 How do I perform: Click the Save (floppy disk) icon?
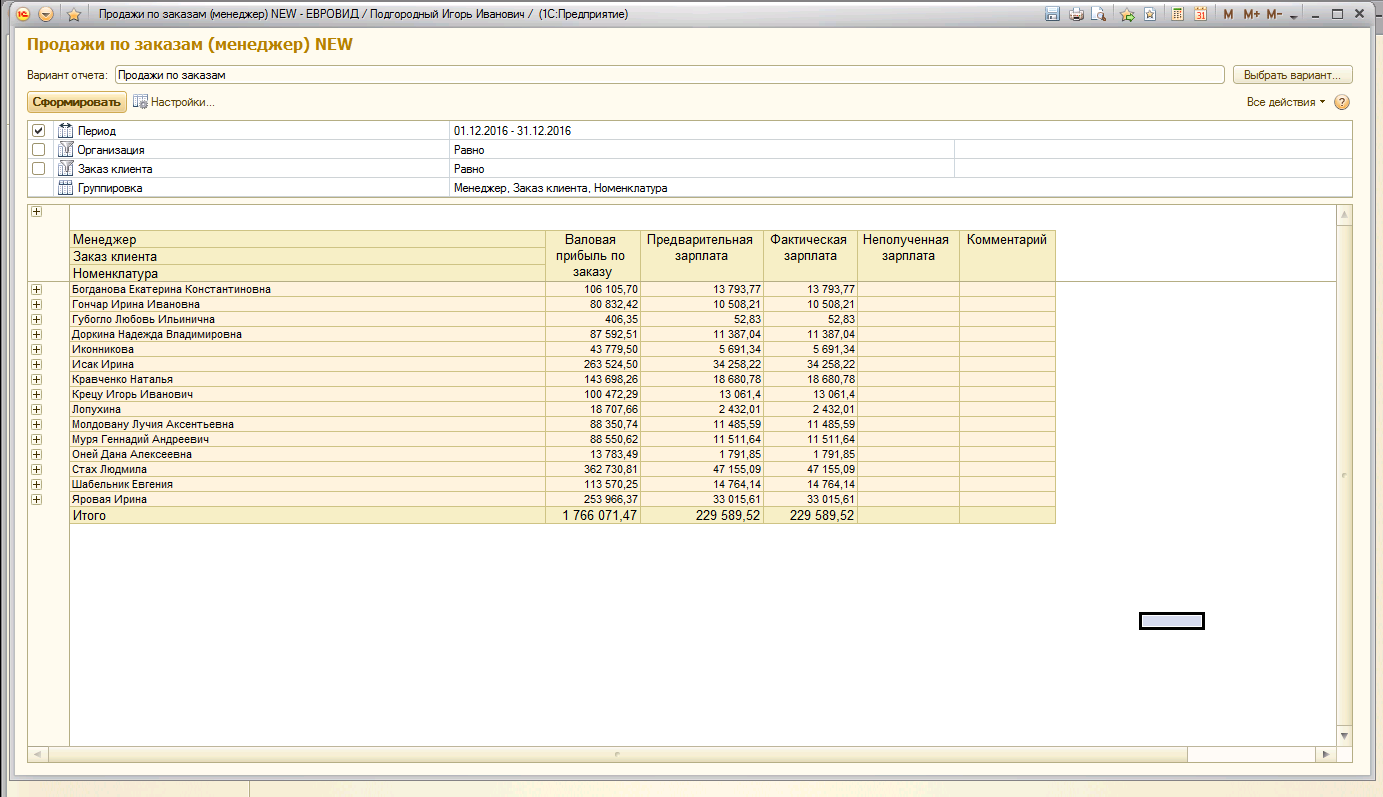pos(1052,14)
